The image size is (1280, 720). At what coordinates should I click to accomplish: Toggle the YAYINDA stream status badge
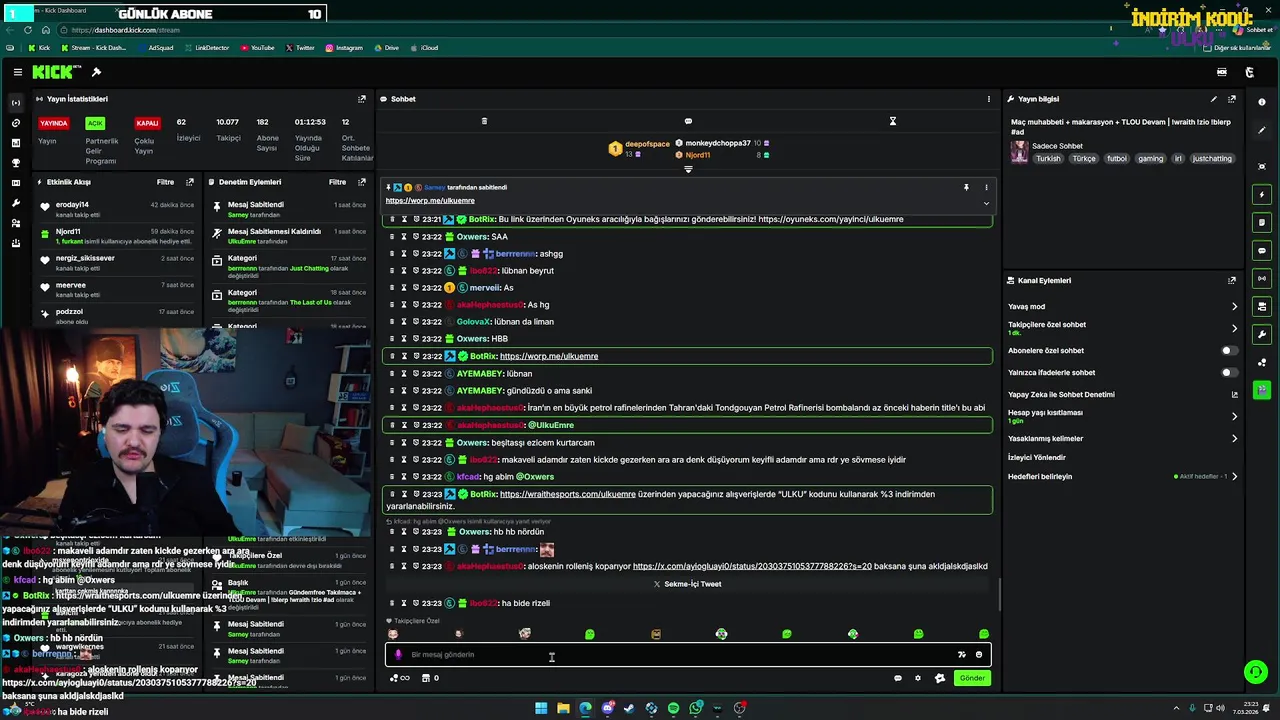(x=53, y=123)
